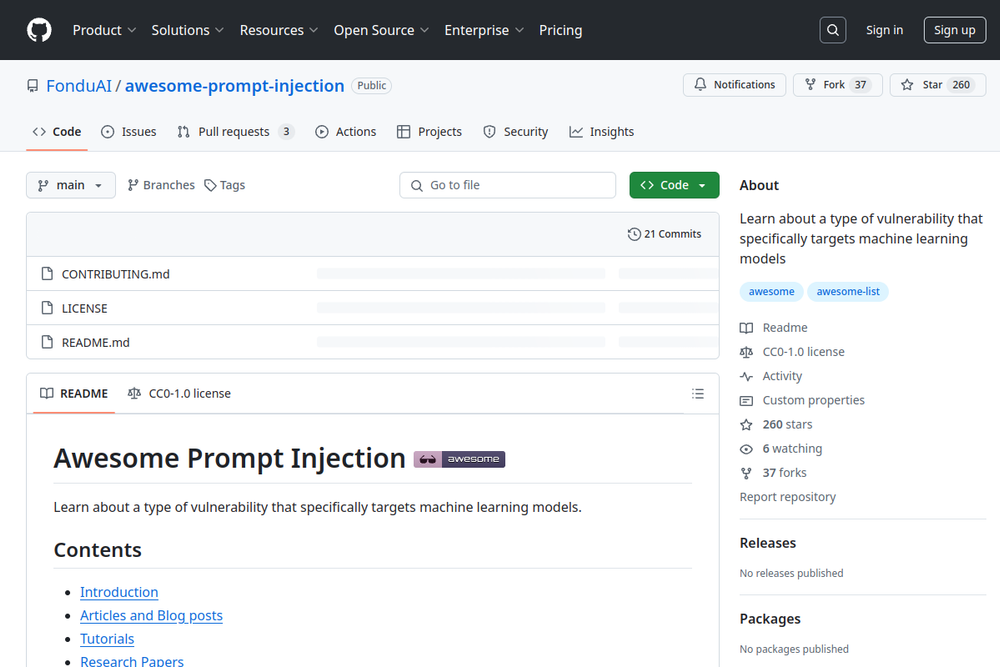Click the Sign up button
The width and height of the screenshot is (1000, 667).
[x=955, y=30]
